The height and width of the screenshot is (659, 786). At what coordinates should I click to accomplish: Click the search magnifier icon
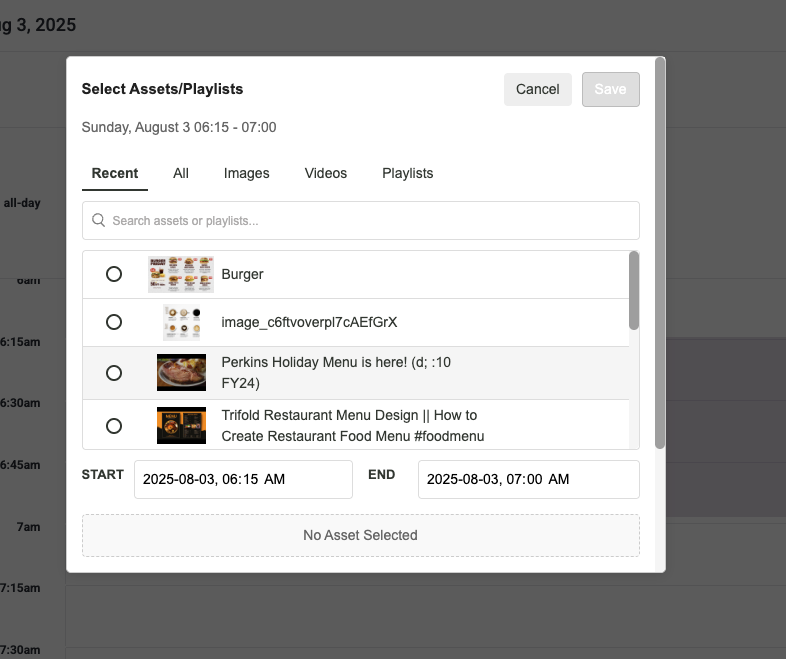(x=99, y=221)
